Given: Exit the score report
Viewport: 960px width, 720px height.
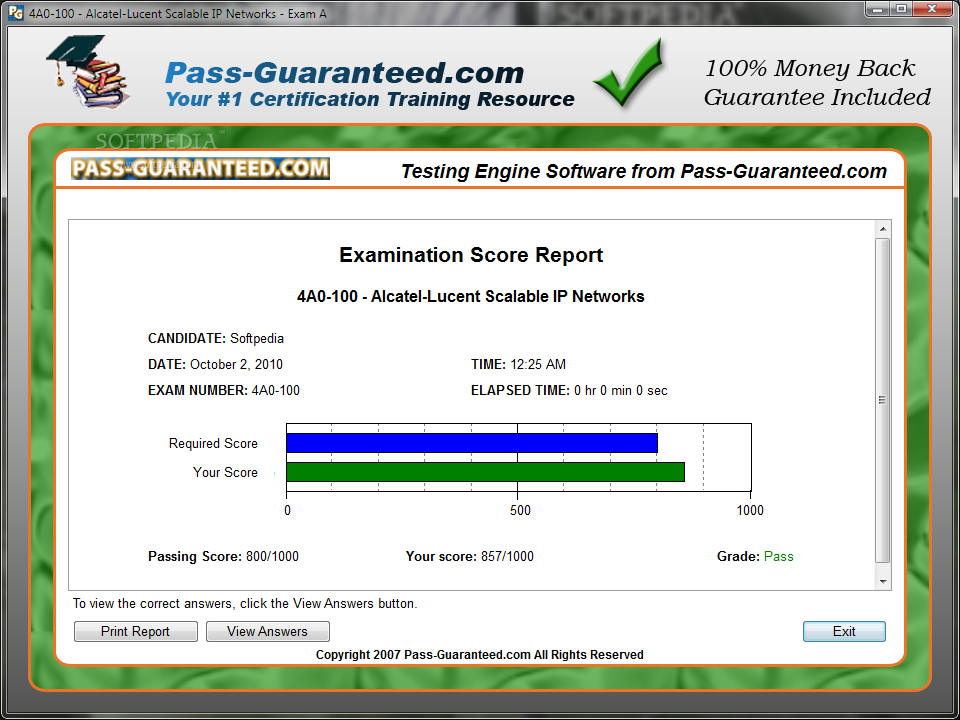Looking at the screenshot, I should point(844,631).
